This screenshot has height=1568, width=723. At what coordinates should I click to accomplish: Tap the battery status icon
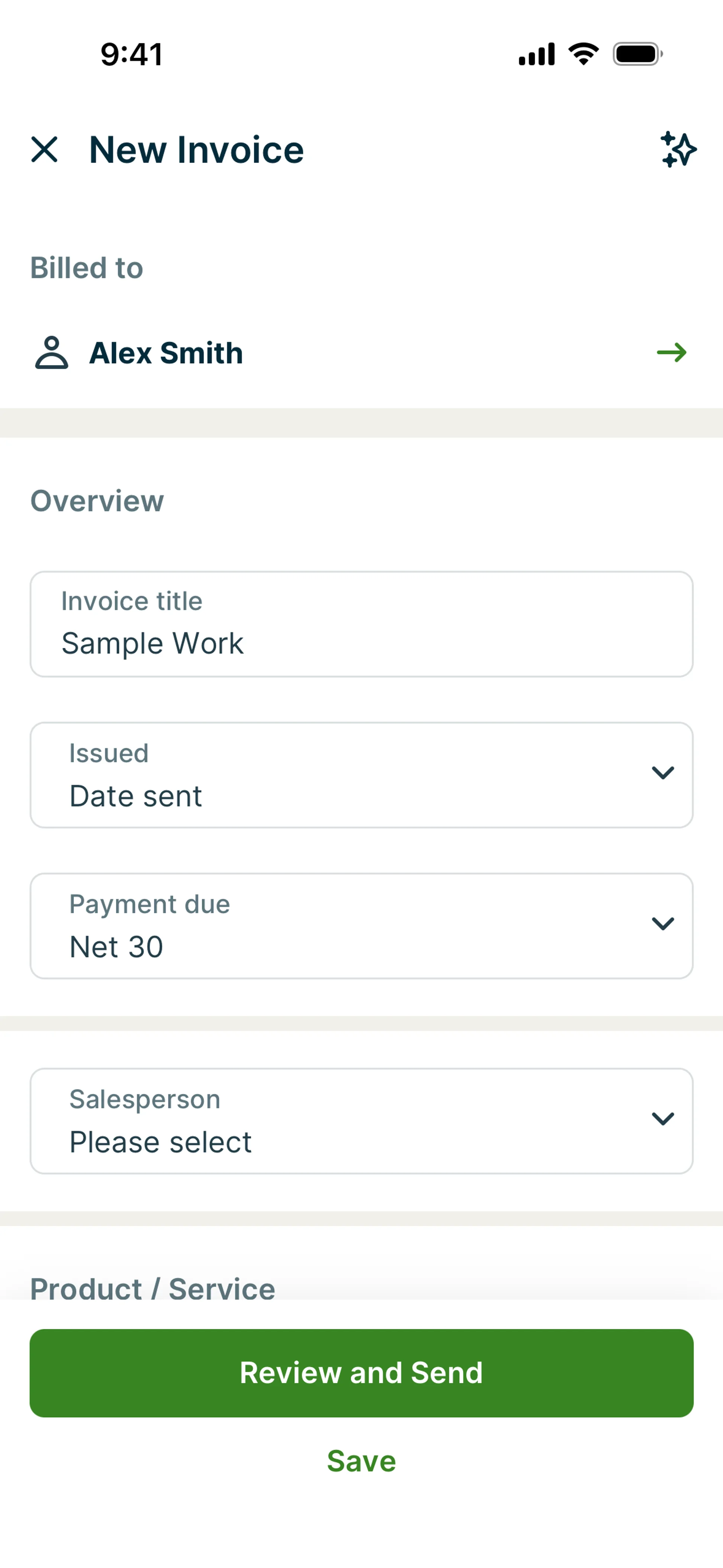[x=637, y=54]
